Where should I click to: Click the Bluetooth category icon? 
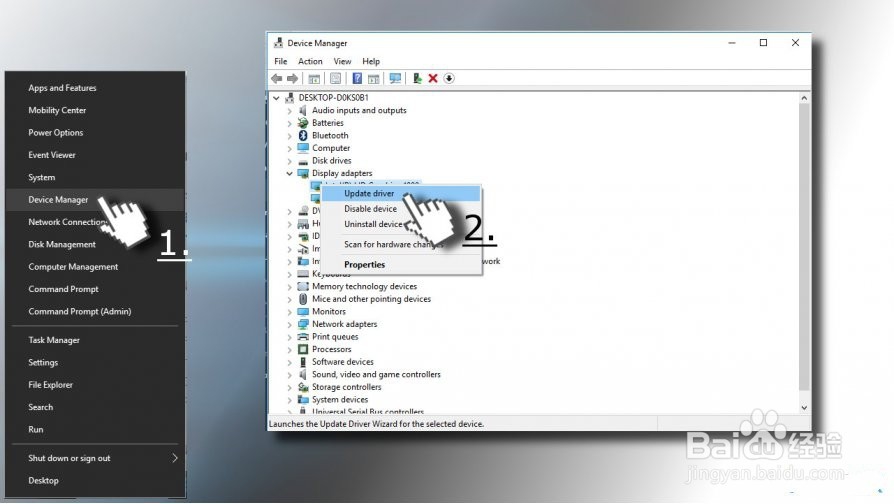303,136
